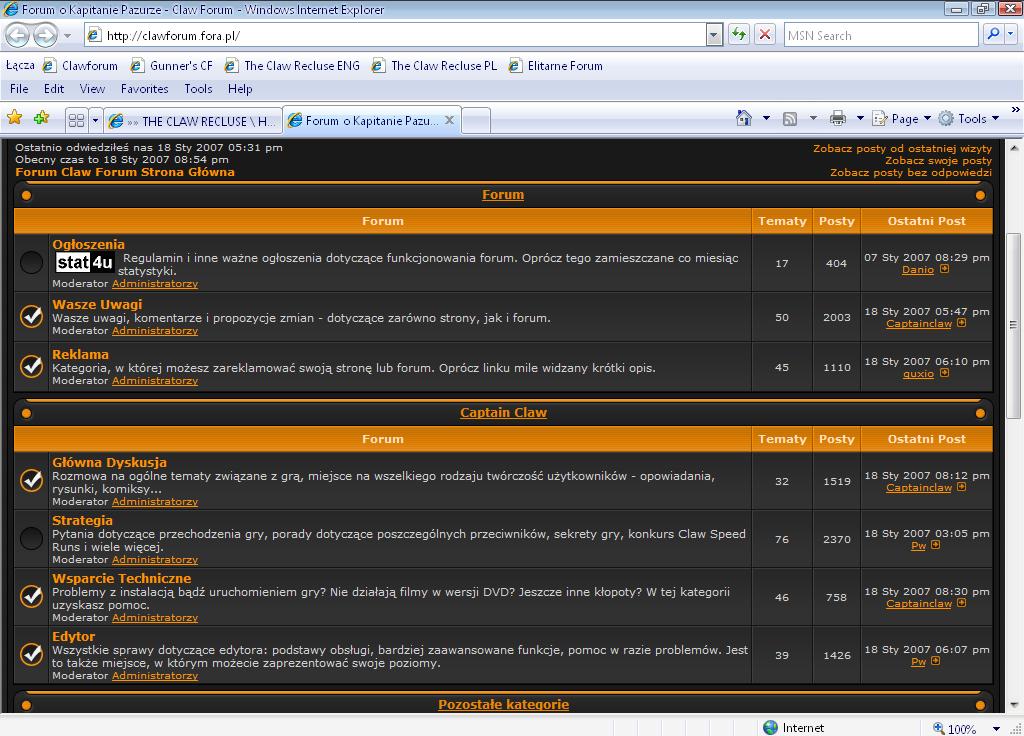View latest post icon next to guxio
Viewport: 1024px width, 736px height.
pos(944,373)
